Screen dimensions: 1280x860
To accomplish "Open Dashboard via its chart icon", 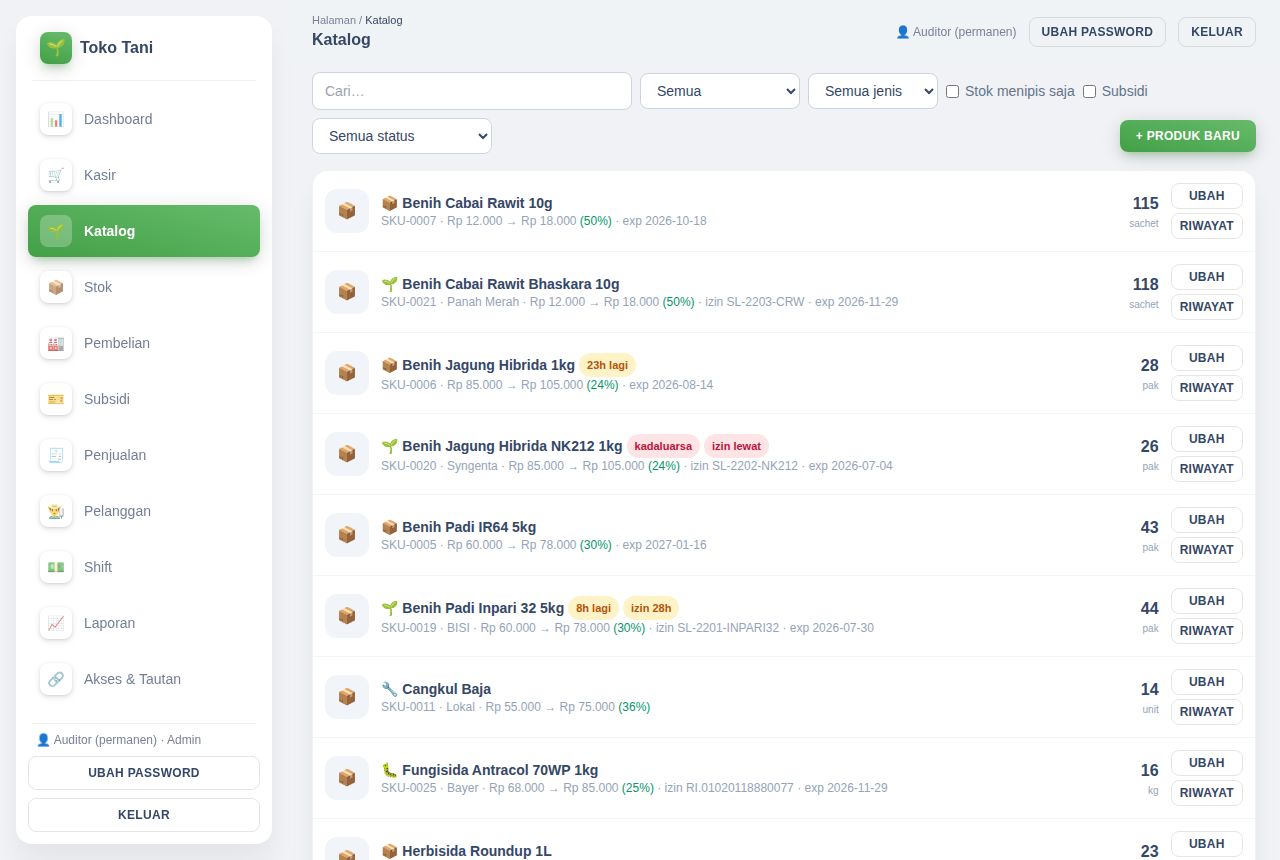I will 56,119.
